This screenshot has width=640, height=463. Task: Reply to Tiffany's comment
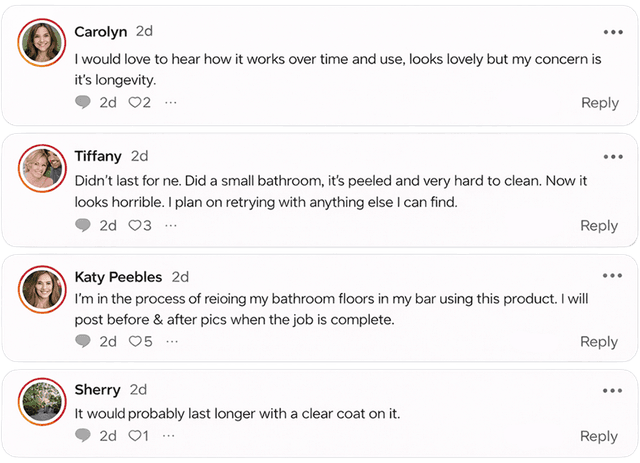coord(599,225)
